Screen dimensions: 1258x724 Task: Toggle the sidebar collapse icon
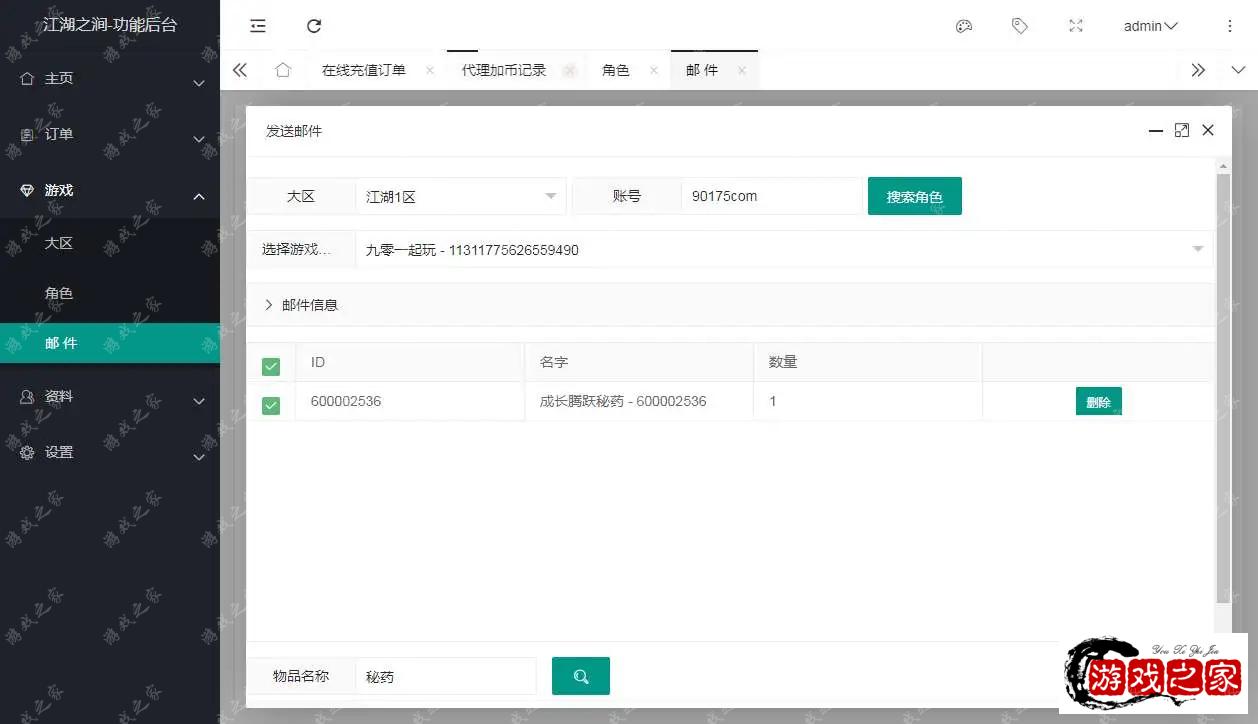(x=257, y=26)
